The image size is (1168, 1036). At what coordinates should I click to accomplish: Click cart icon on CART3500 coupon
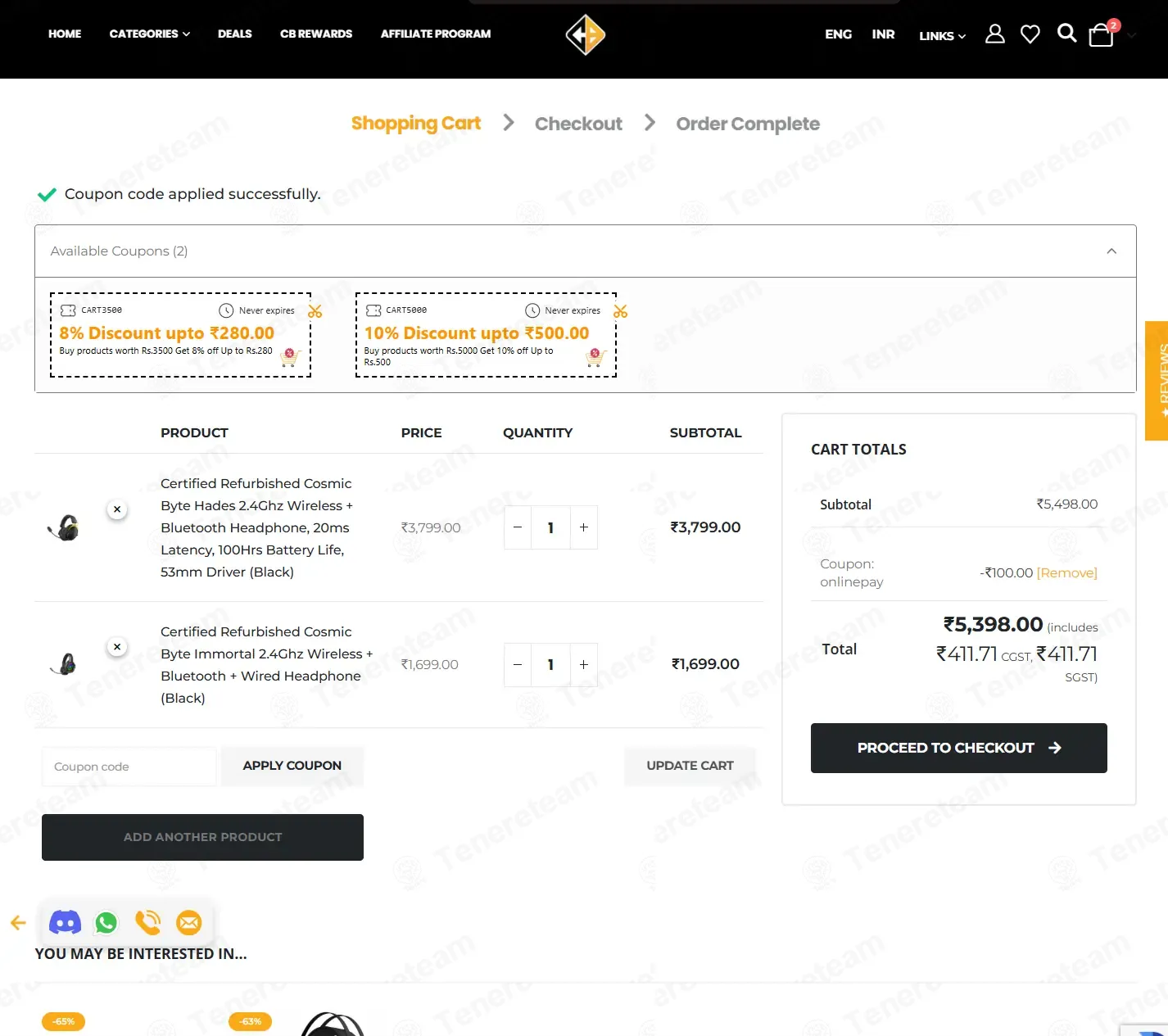(290, 357)
